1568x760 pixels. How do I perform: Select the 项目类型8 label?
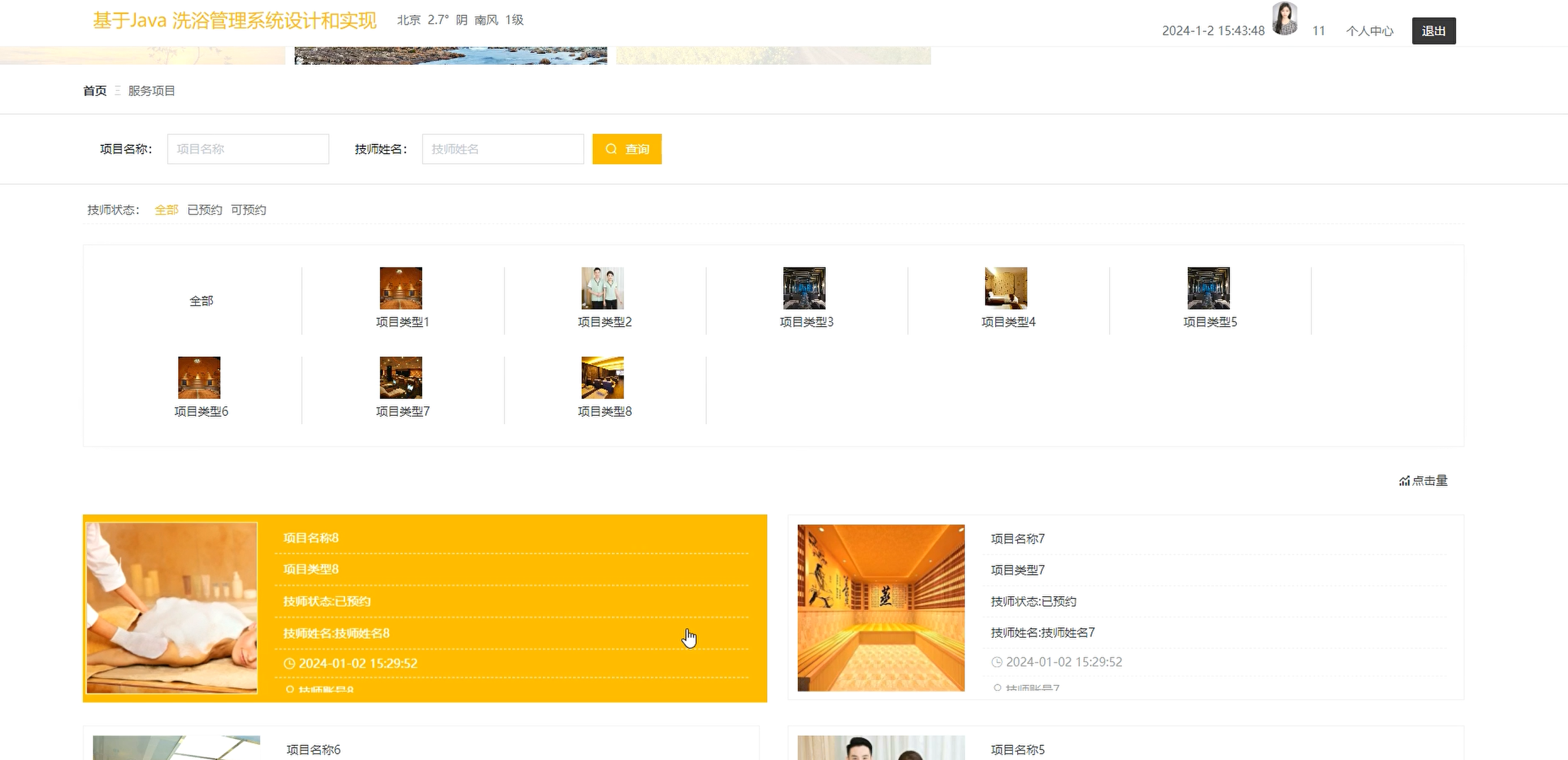click(605, 411)
